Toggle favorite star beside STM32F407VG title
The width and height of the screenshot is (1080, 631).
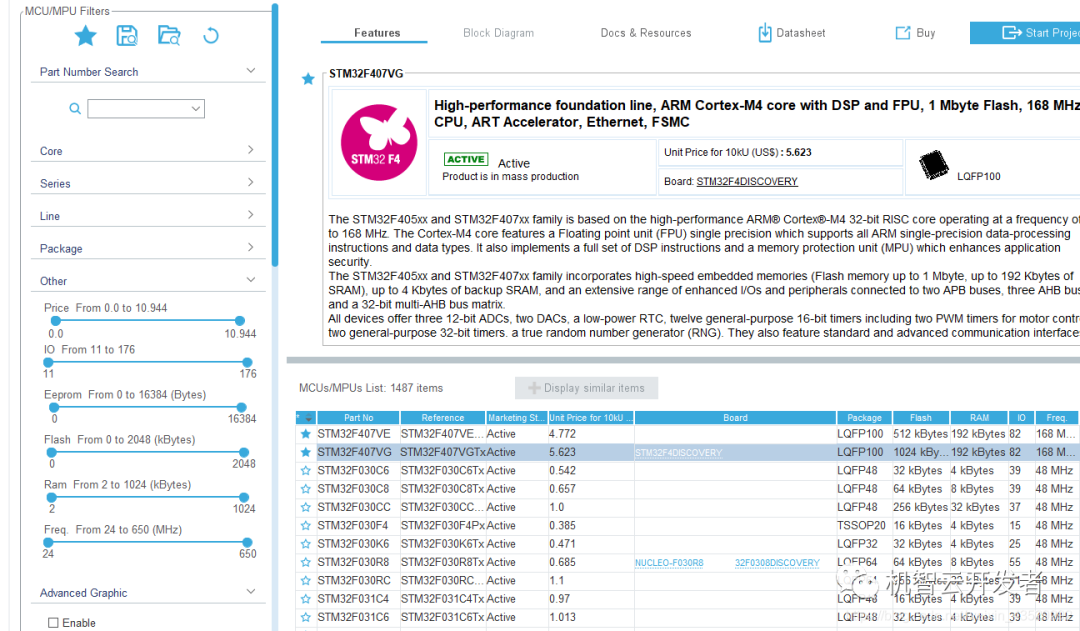(x=308, y=79)
